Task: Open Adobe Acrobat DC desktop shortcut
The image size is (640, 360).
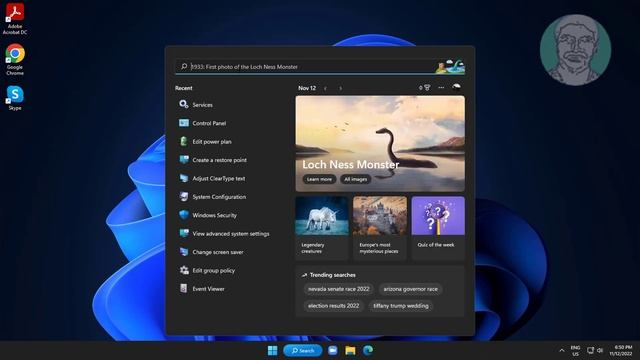Action: tap(15, 18)
